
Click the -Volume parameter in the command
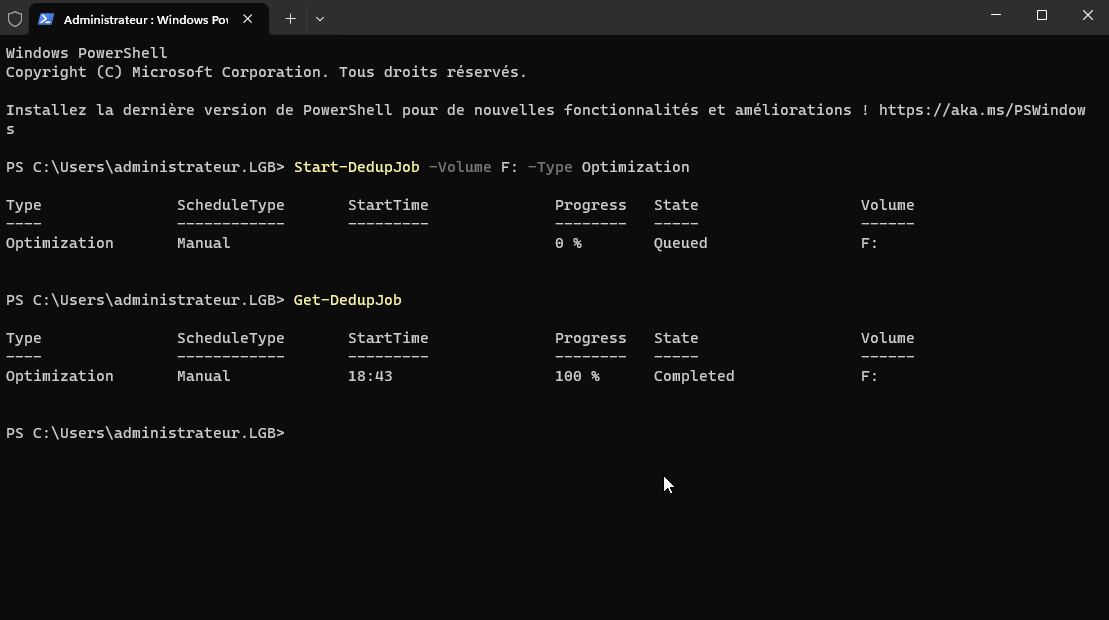click(x=460, y=167)
